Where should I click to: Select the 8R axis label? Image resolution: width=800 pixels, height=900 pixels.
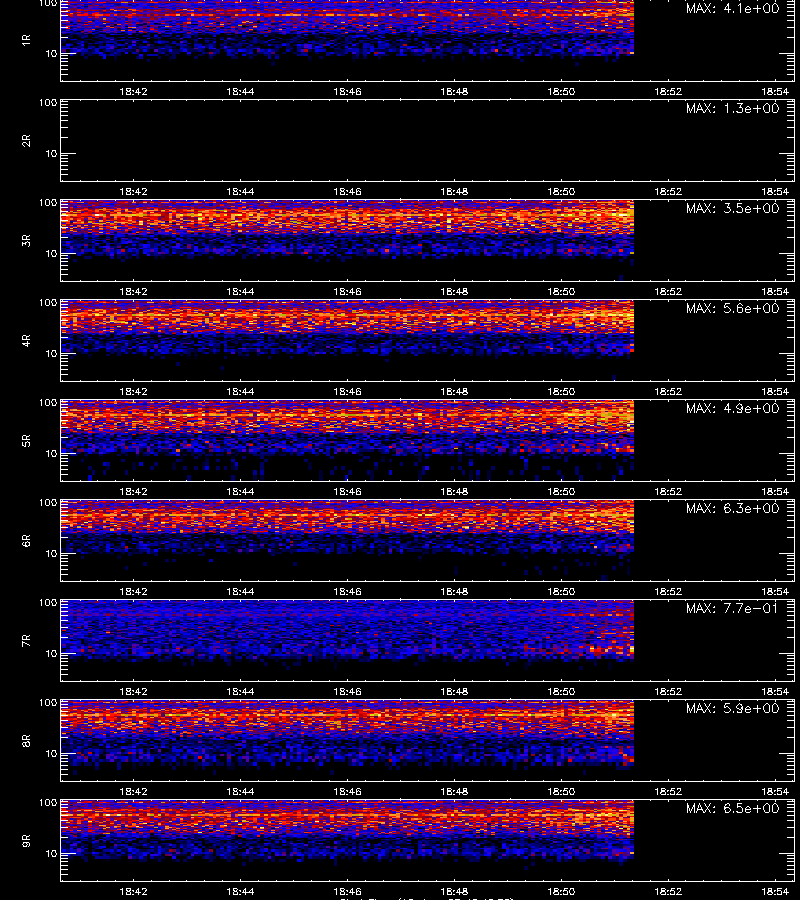[26, 740]
